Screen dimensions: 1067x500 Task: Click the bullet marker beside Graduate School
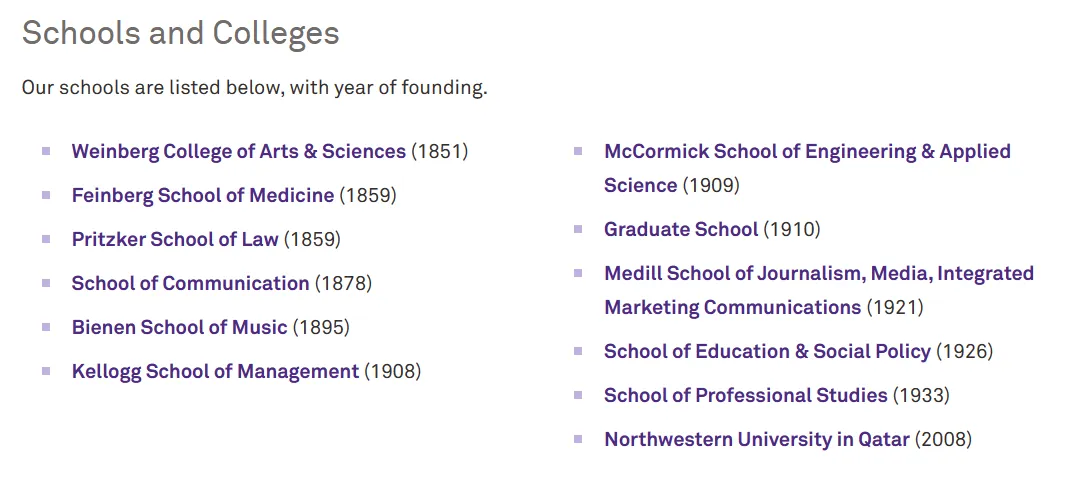(x=578, y=229)
